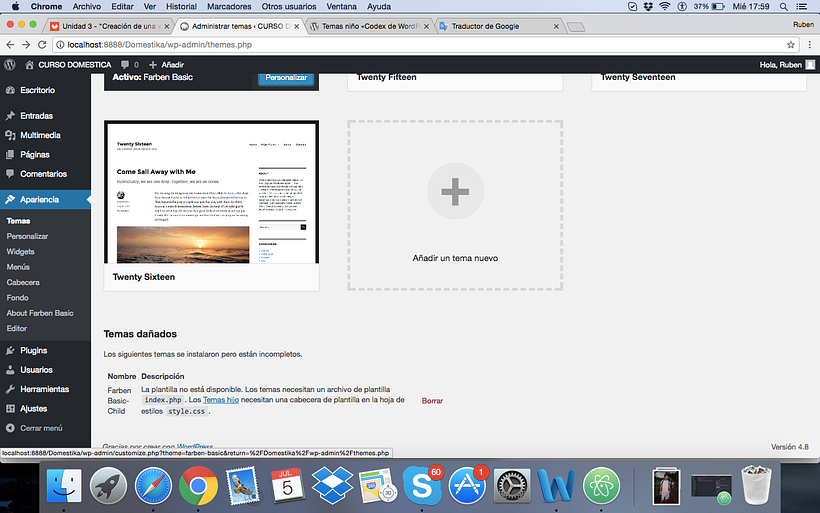Open the Trash in the dock
The width and height of the screenshot is (820, 513).
[x=756, y=486]
